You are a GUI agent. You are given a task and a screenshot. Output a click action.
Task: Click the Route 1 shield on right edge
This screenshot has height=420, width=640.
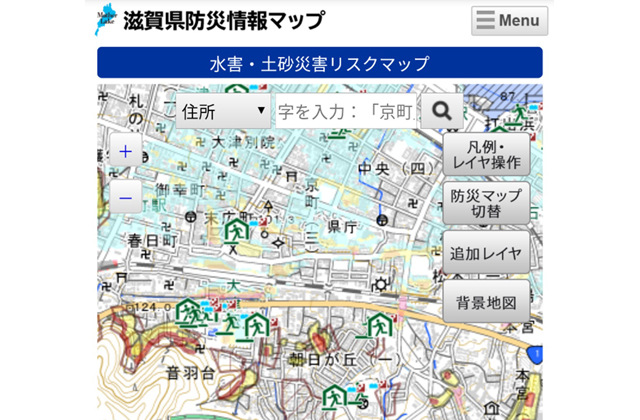coord(536,354)
